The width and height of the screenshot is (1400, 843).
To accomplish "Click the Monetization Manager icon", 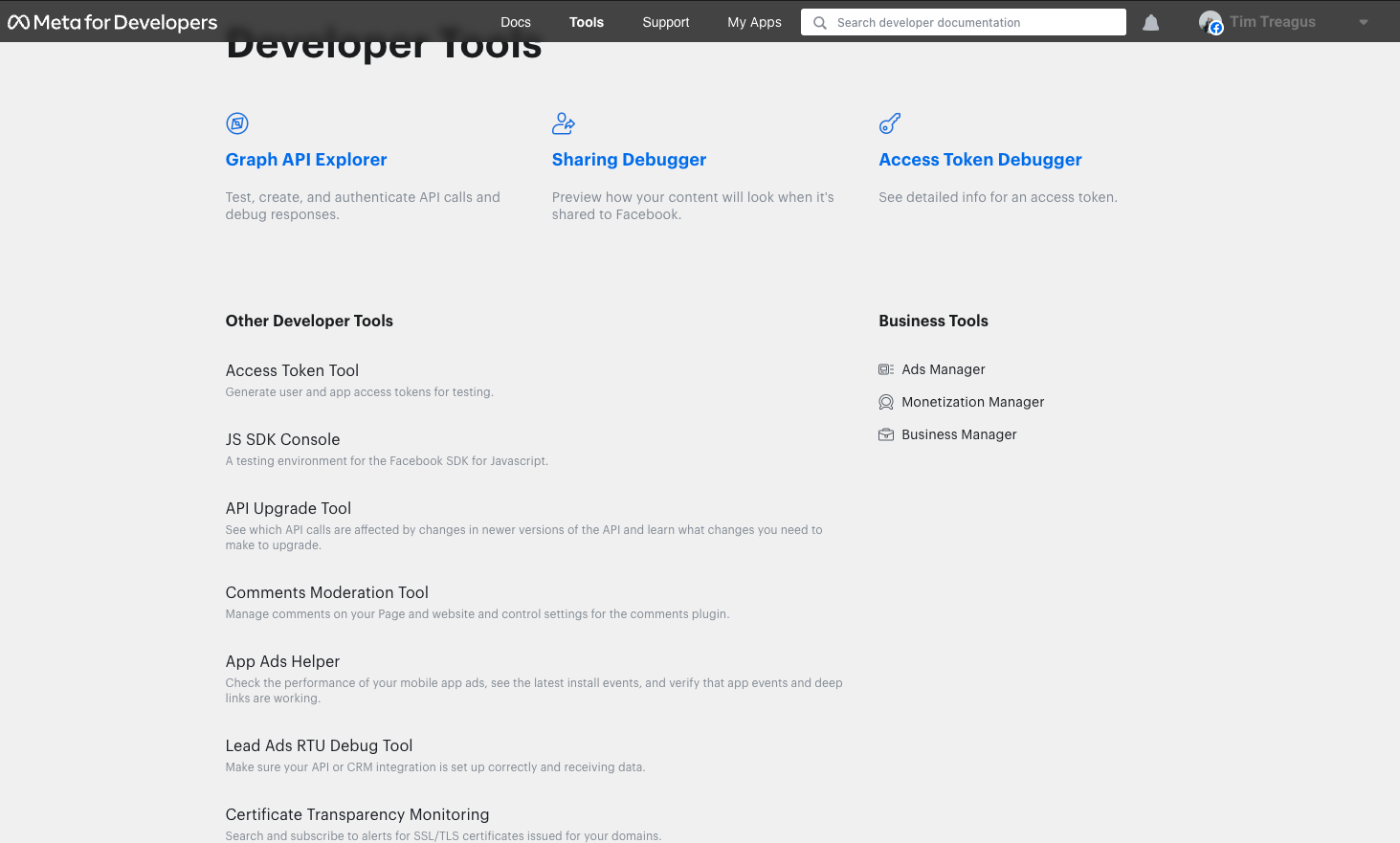I will click(886, 402).
